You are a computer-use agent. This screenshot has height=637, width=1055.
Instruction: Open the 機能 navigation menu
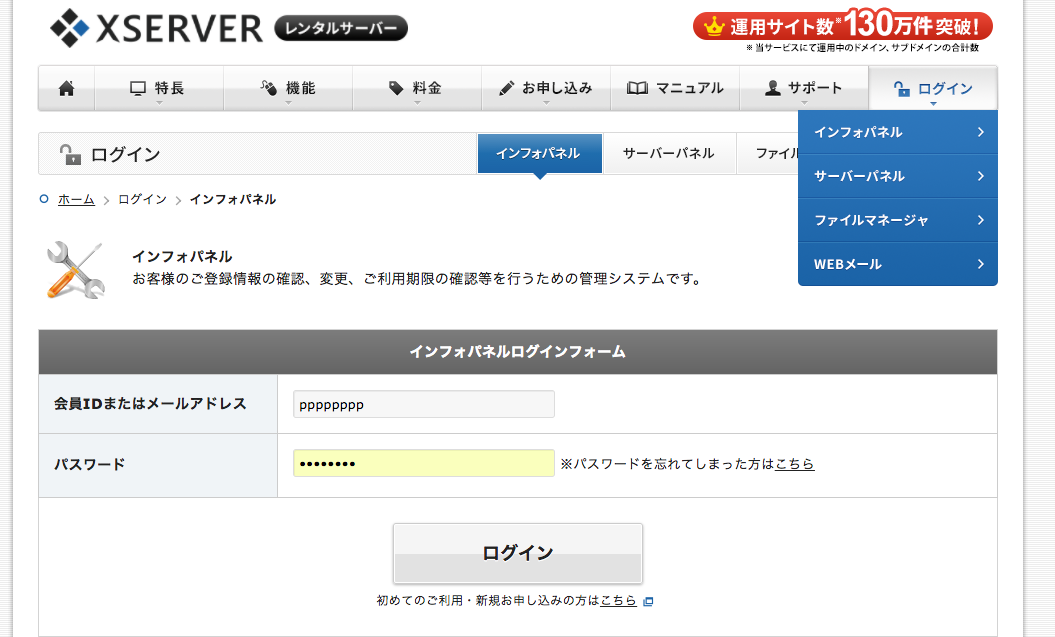tap(288, 88)
